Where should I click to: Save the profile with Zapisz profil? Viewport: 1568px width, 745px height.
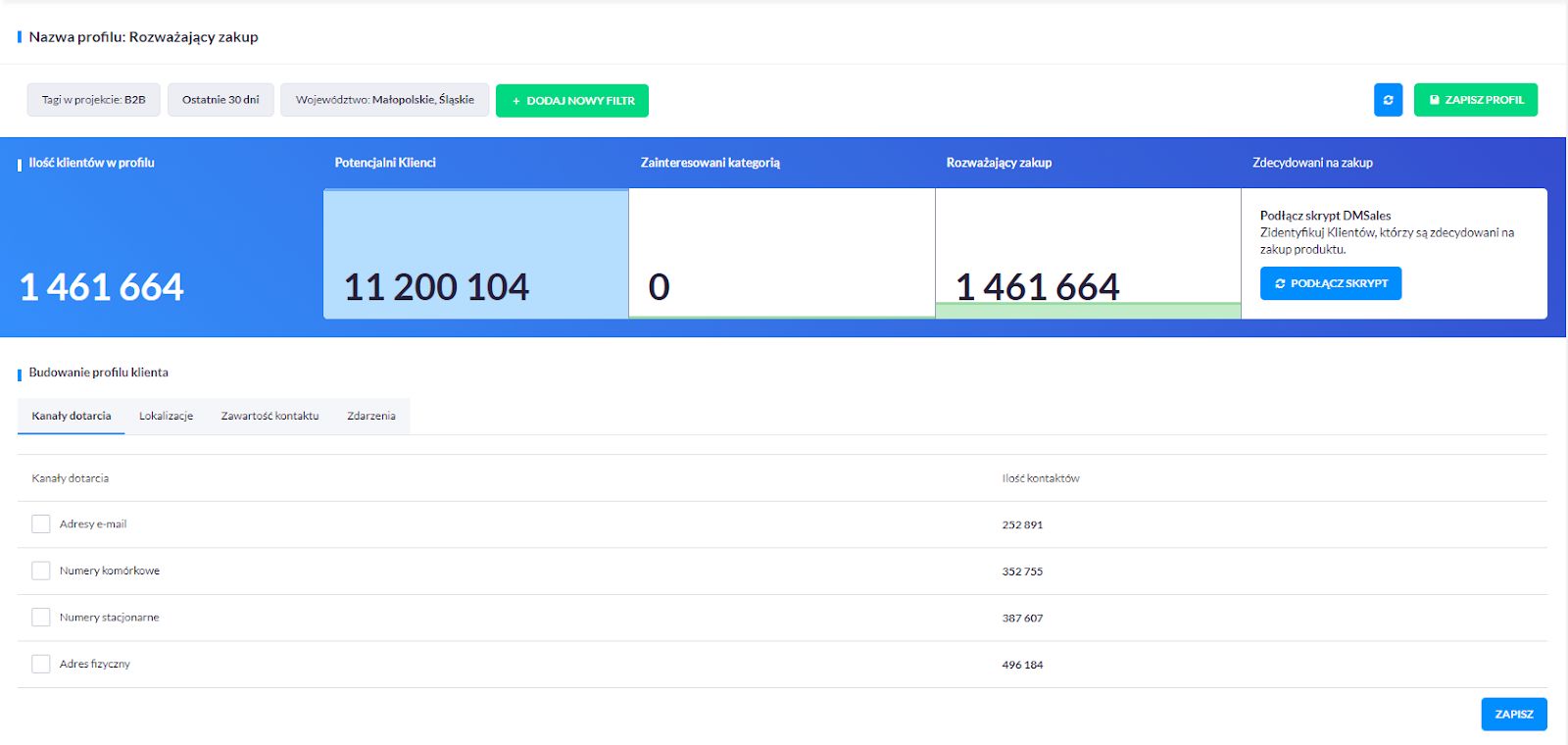pos(1476,100)
